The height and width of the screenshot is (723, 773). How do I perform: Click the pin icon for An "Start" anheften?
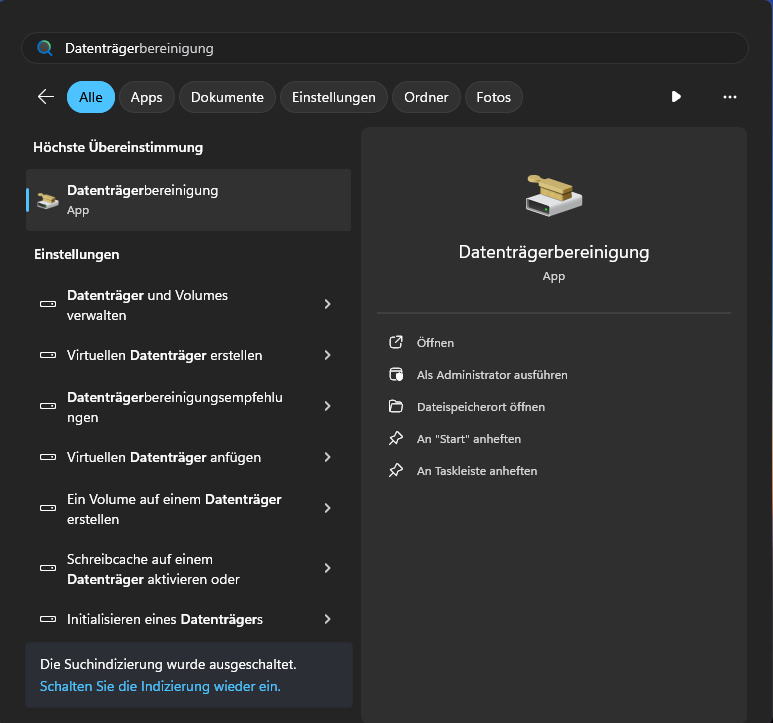pyautogui.click(x=396, y=438)
